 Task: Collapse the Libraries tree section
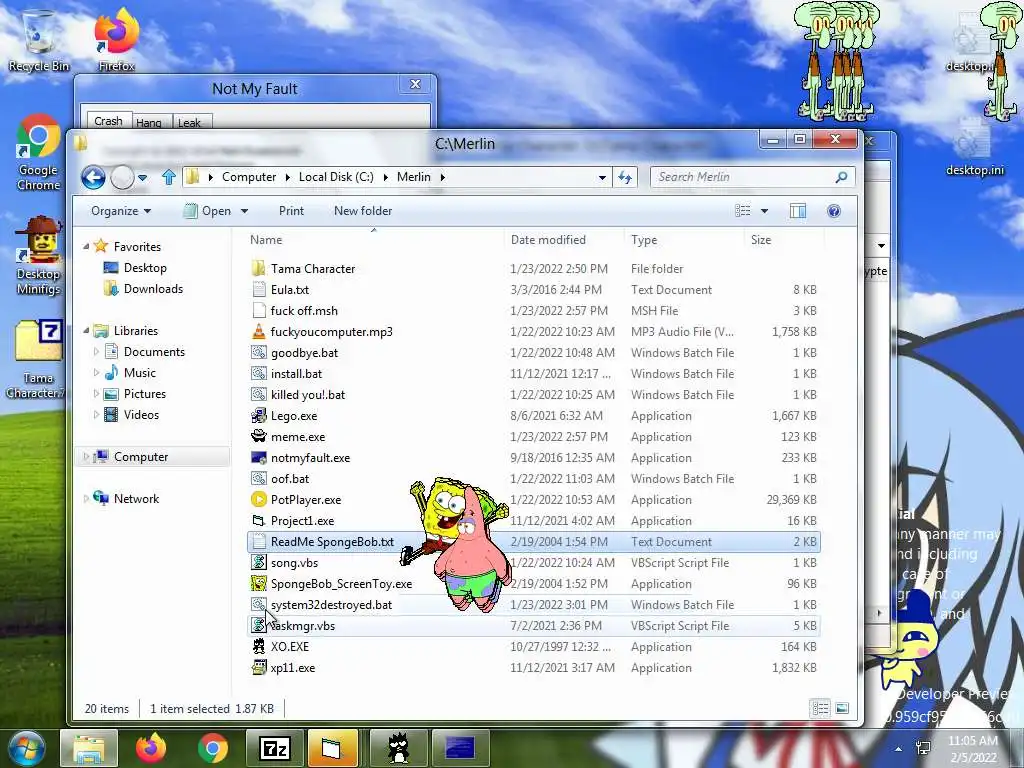86,330
